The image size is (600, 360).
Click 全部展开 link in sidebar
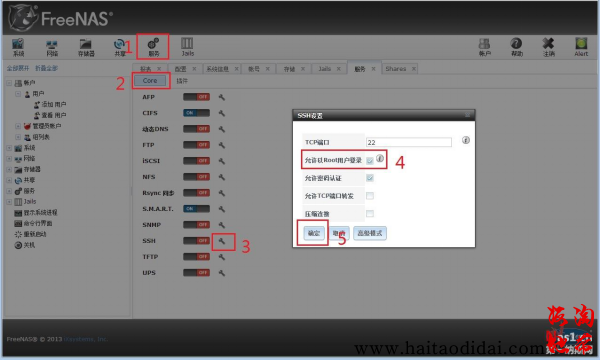18,68
